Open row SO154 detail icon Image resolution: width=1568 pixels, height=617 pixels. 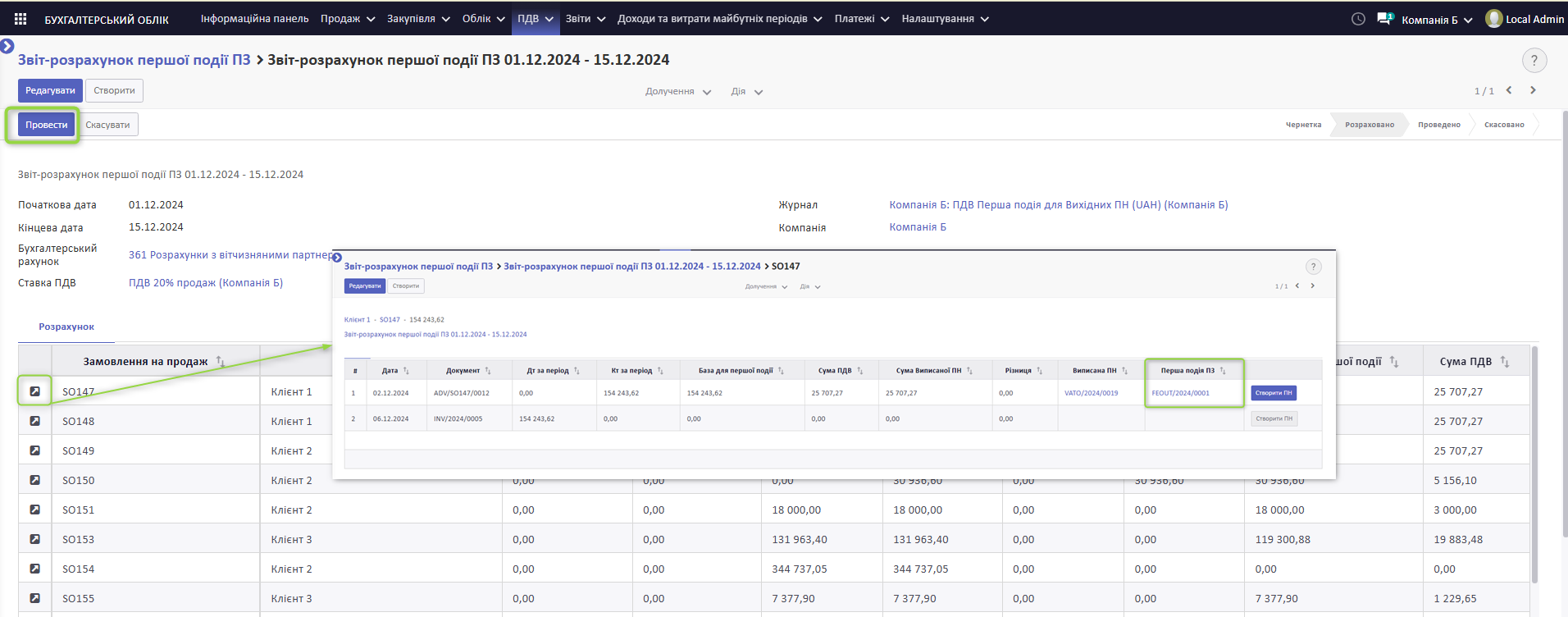35,569
